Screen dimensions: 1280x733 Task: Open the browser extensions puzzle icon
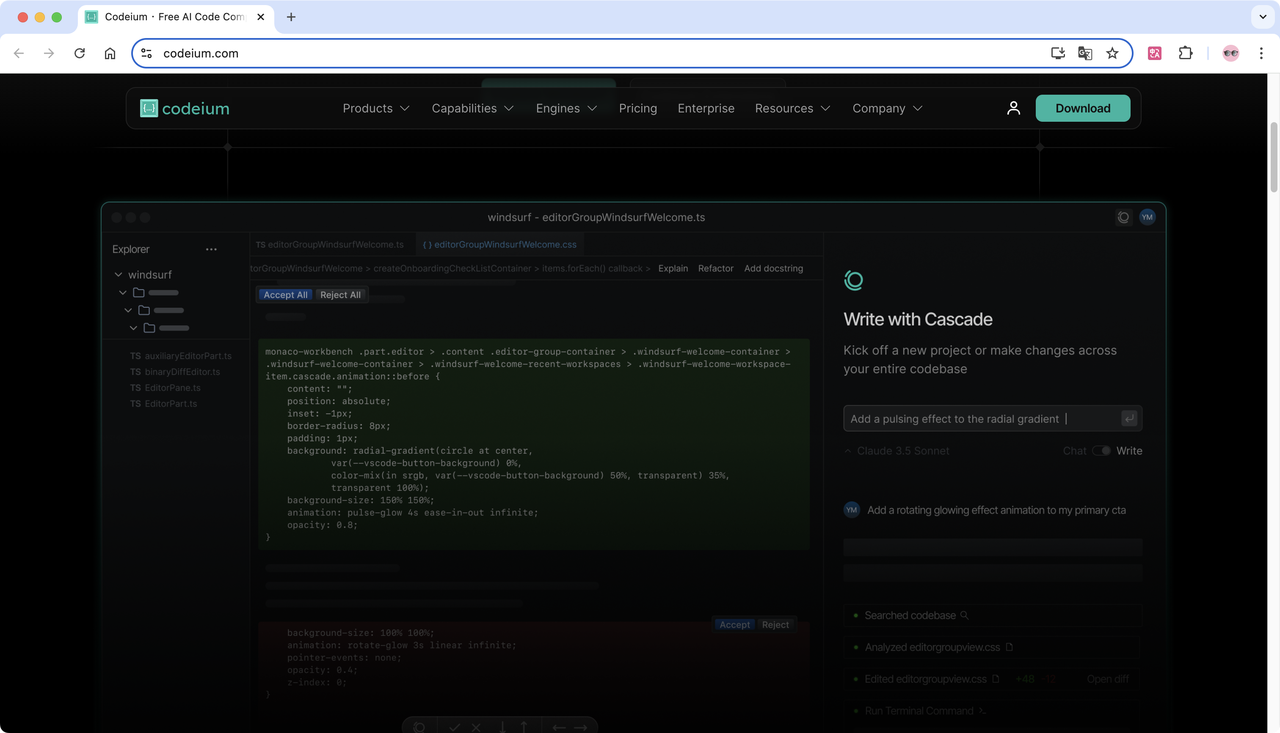(x=1186, y=53)
